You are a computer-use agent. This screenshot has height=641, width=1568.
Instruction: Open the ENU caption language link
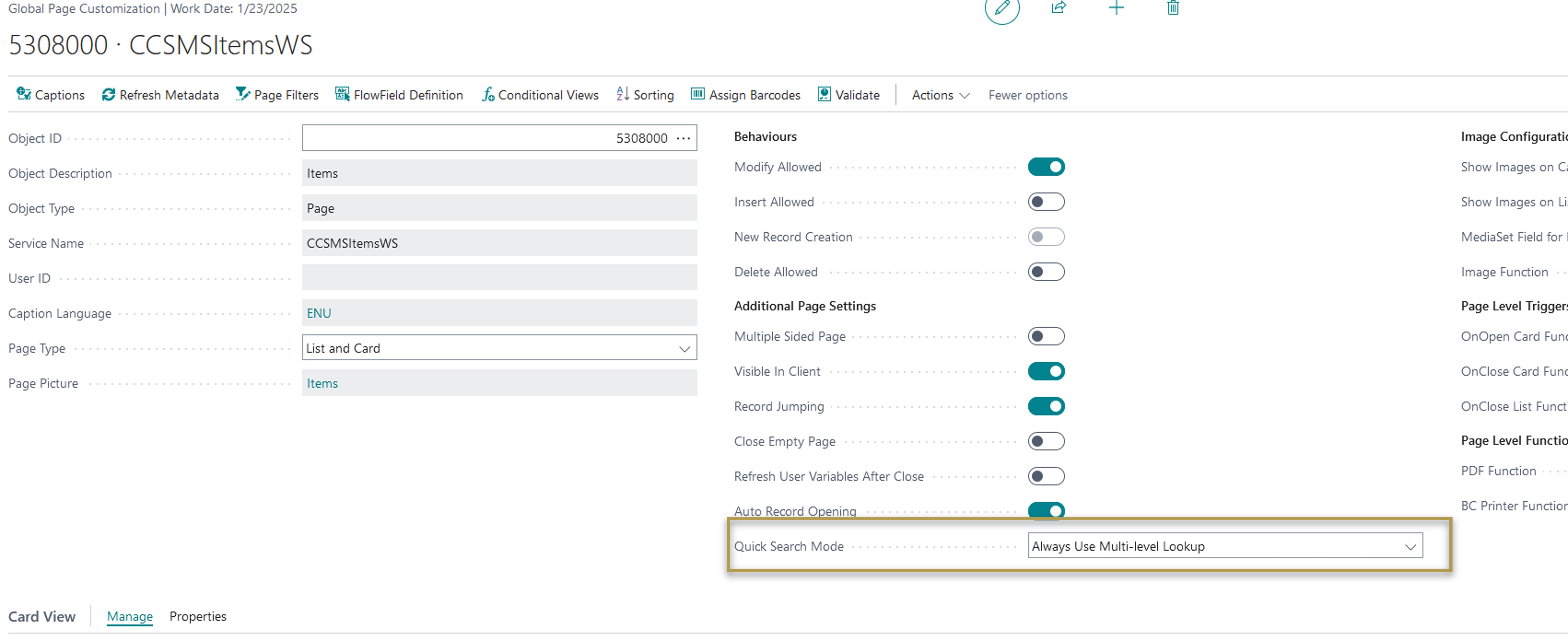pyautogui.click(x=319, y=313)
